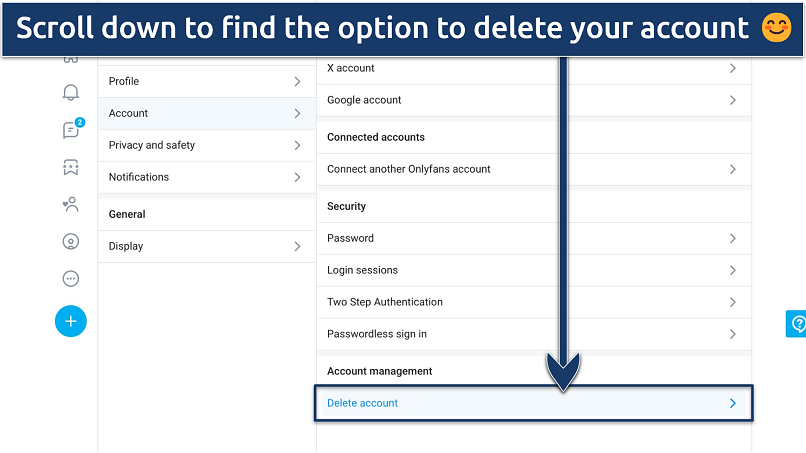The image size is (806, 453).
Task: Open the help question mark widget
Action: click(x=797, y=324)
